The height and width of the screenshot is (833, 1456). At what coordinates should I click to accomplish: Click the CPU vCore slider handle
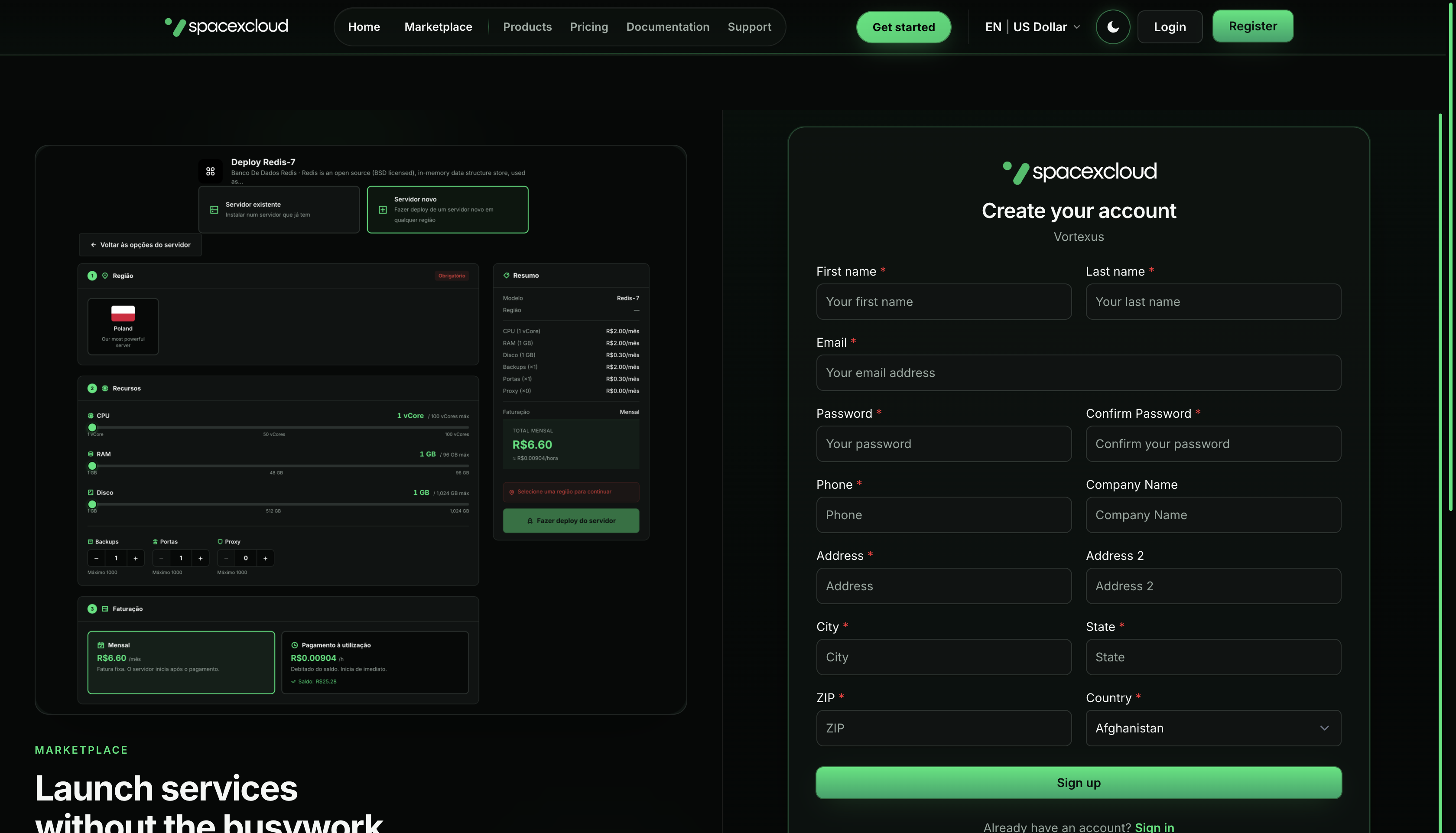92,427
